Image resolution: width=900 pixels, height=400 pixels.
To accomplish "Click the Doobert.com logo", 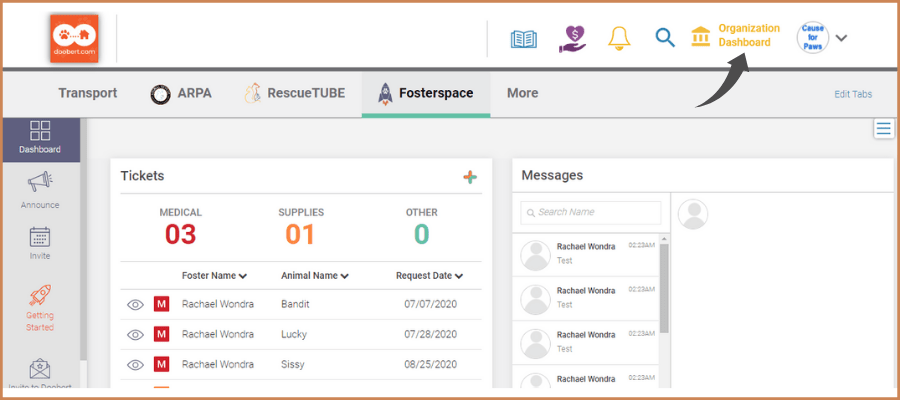I will [74, 38].
